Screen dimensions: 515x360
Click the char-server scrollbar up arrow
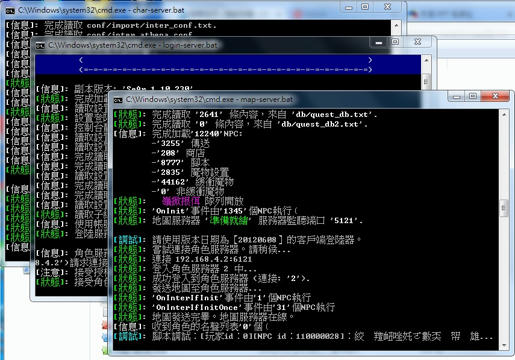[396, 25]
